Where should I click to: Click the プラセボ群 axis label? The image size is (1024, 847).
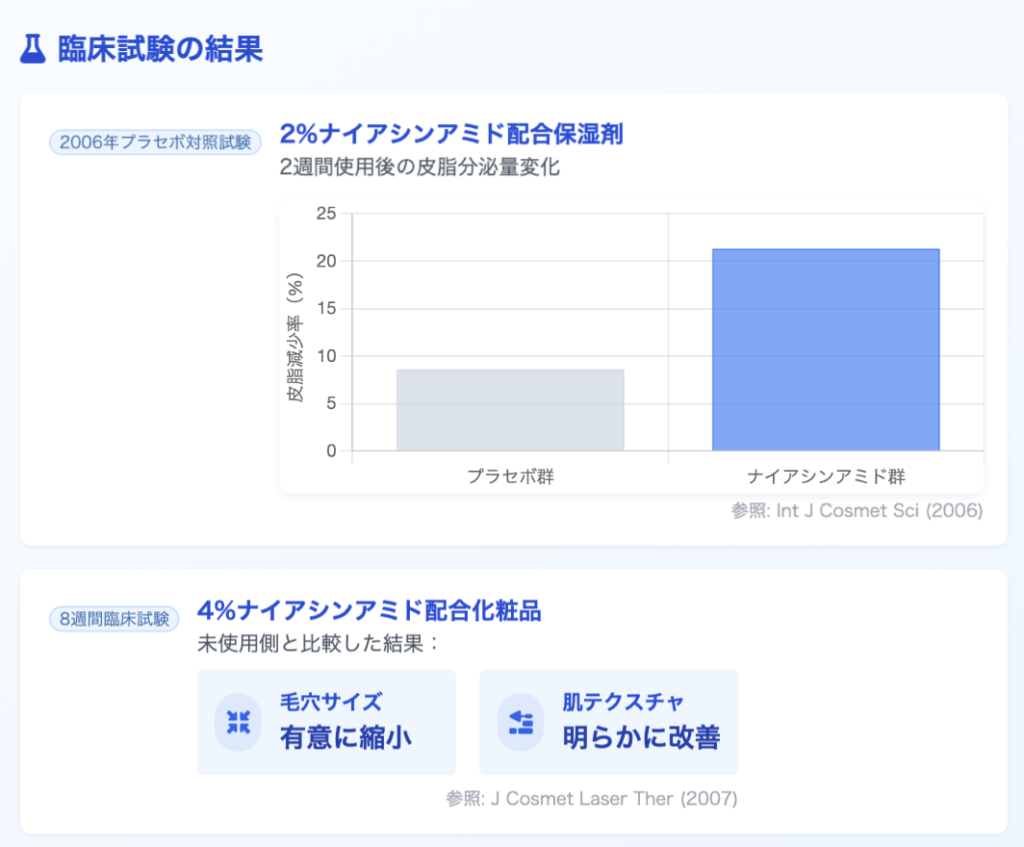coord(511,477)
